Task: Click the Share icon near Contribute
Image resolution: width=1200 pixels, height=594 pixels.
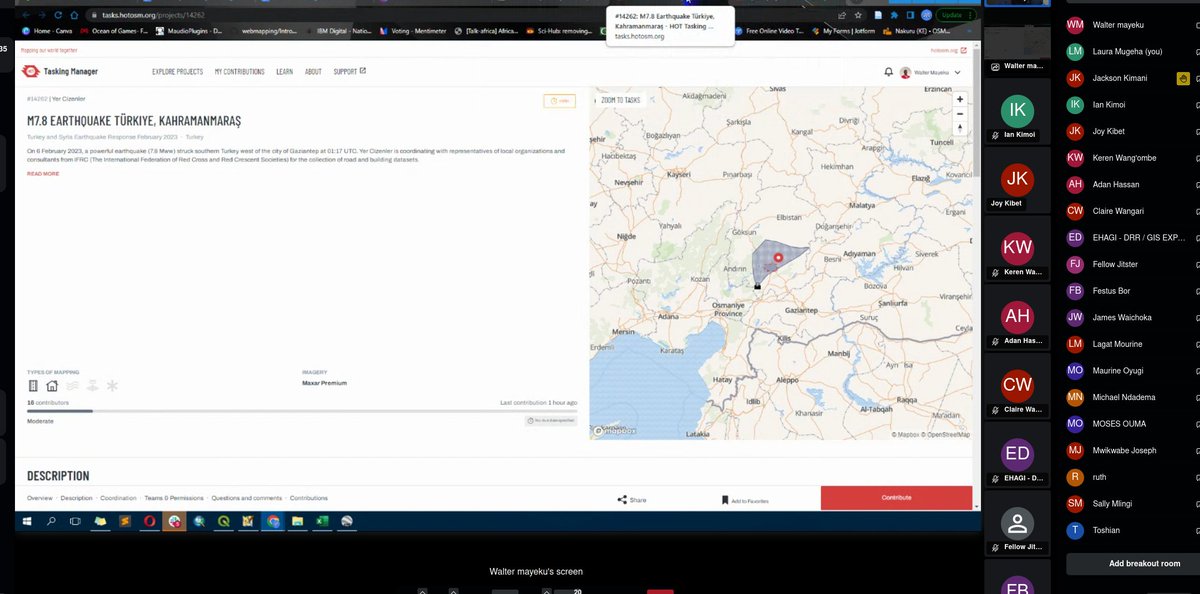Action: 622,500
